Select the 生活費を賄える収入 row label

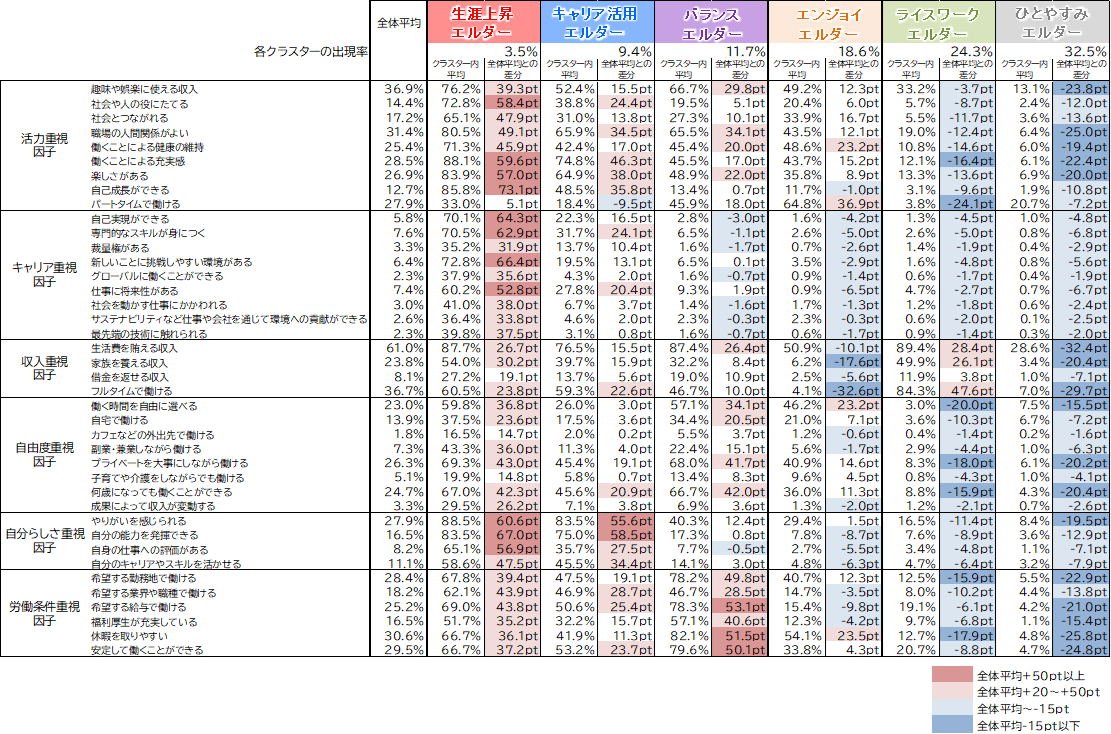135,349
